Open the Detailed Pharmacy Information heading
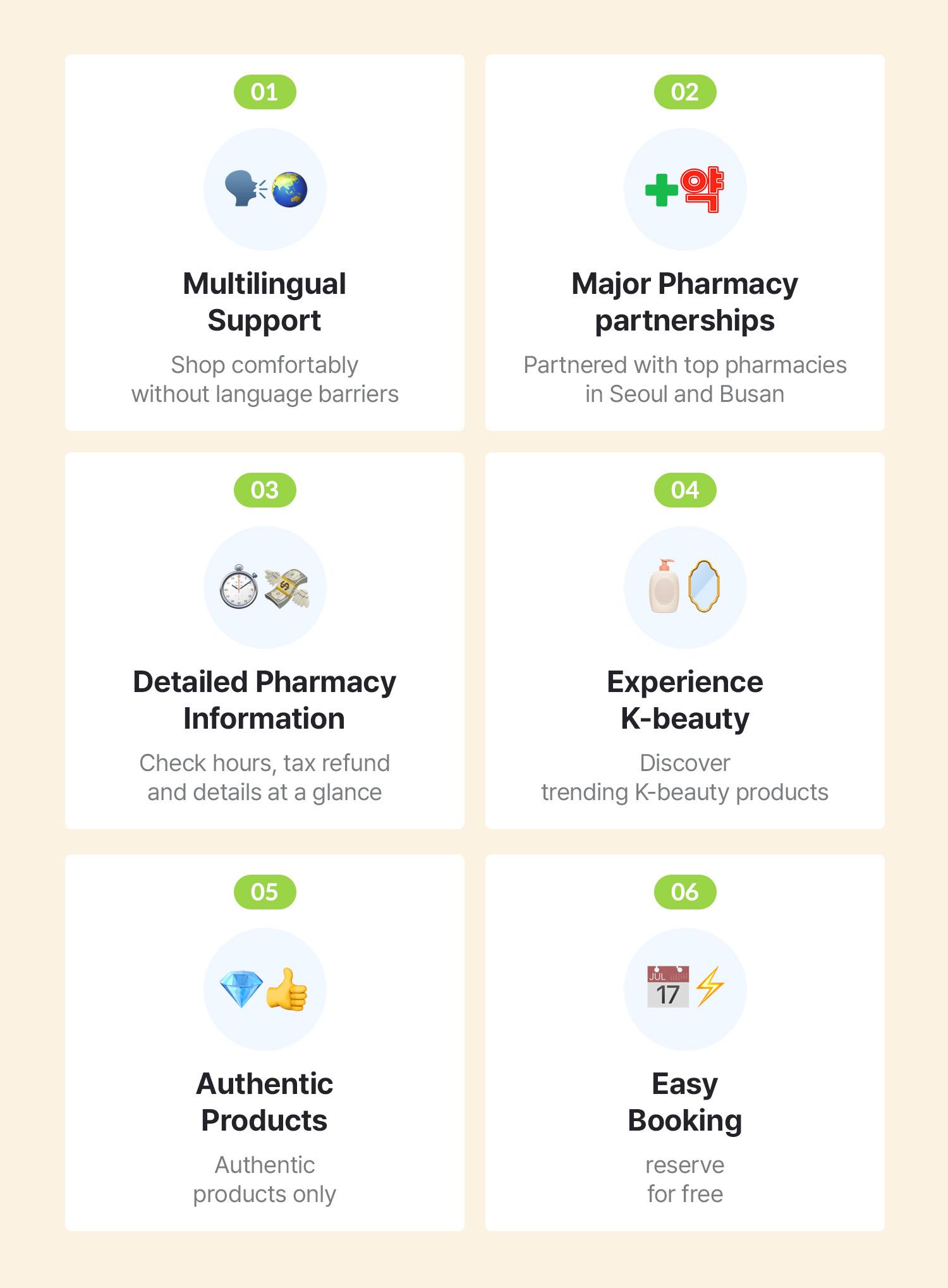Image resolution: width=948 pixels, height=1288 pixels. [265, 700]
